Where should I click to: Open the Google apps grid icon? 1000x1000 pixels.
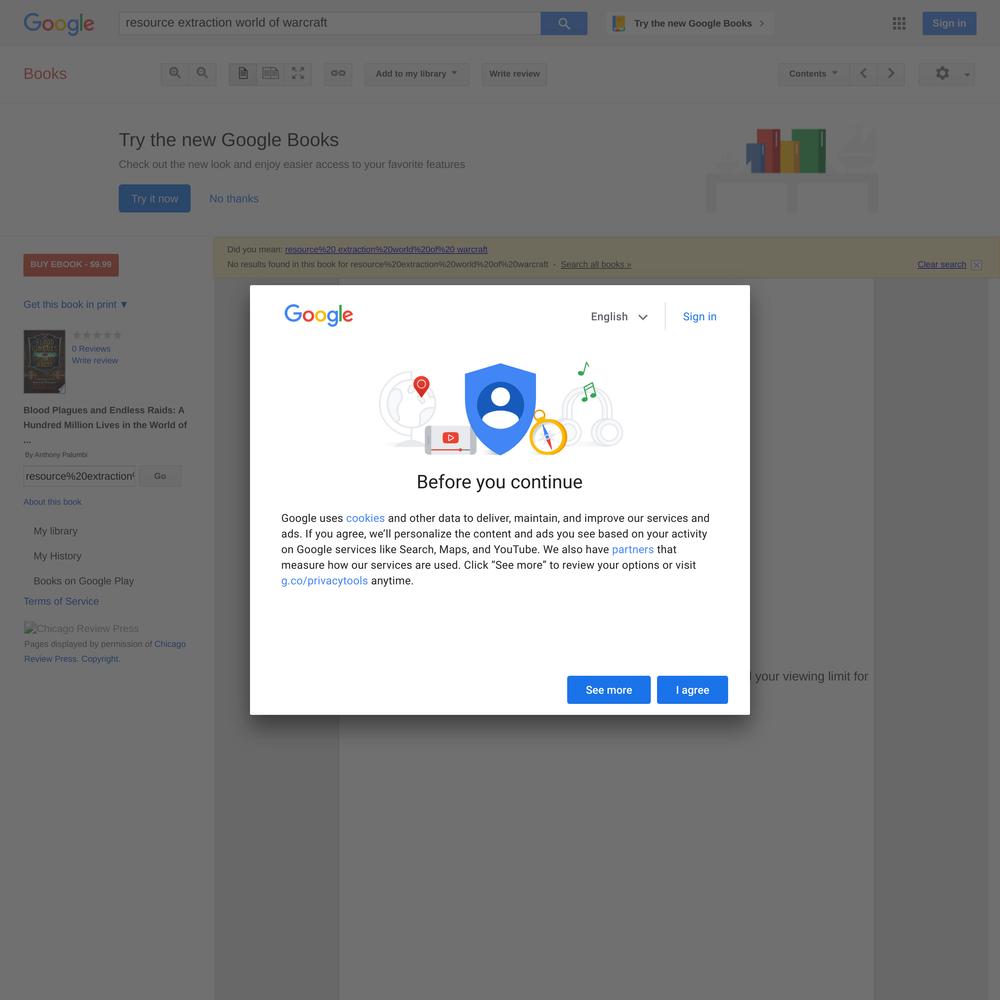tap(899, 24)
